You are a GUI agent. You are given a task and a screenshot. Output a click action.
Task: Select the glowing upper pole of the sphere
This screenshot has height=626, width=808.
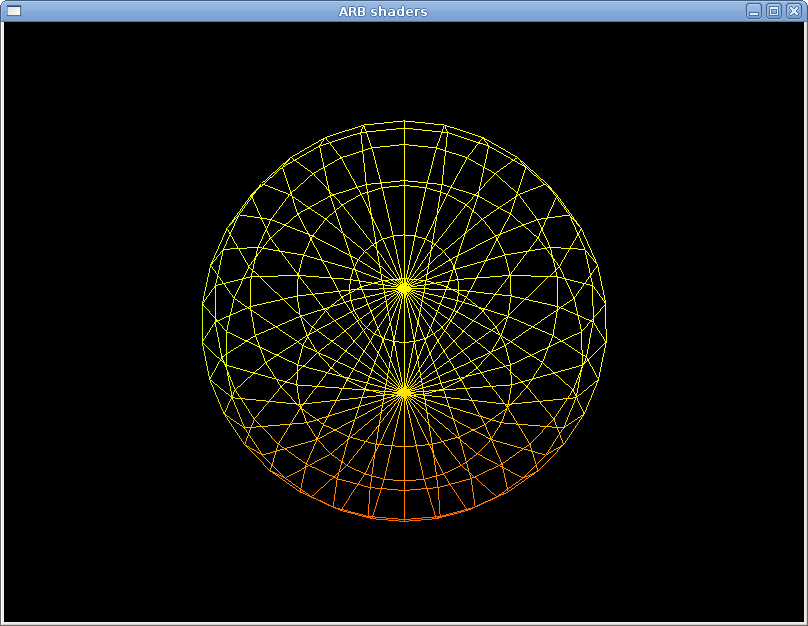tap(404, 286)
